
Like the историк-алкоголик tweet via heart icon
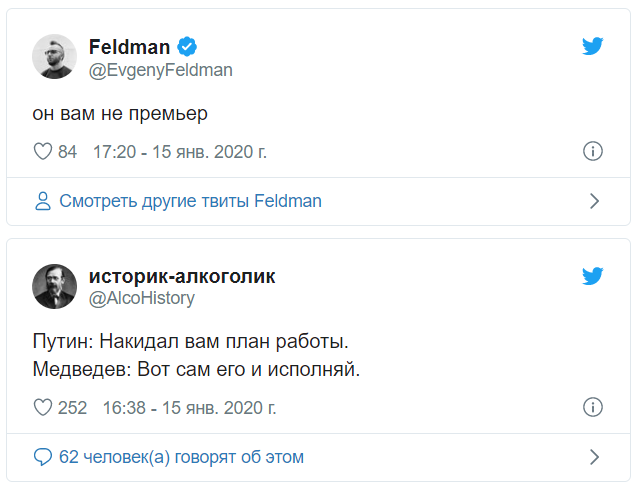click(43, 408)
